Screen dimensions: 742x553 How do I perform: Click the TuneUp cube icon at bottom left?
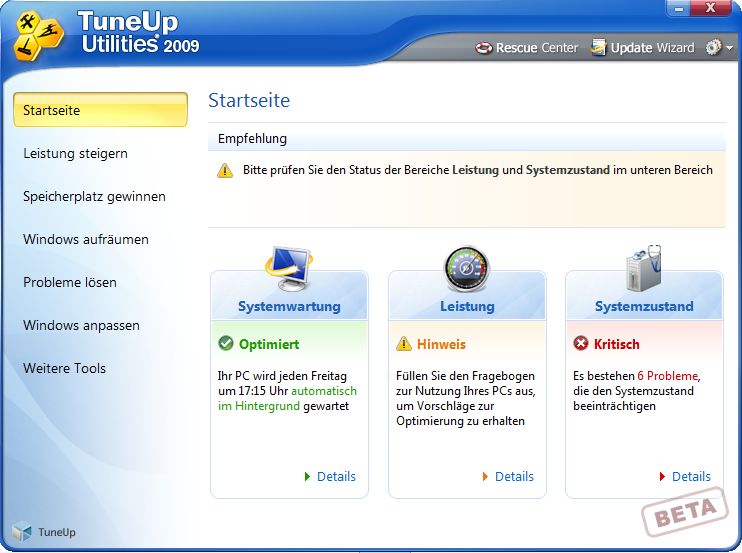22,532
